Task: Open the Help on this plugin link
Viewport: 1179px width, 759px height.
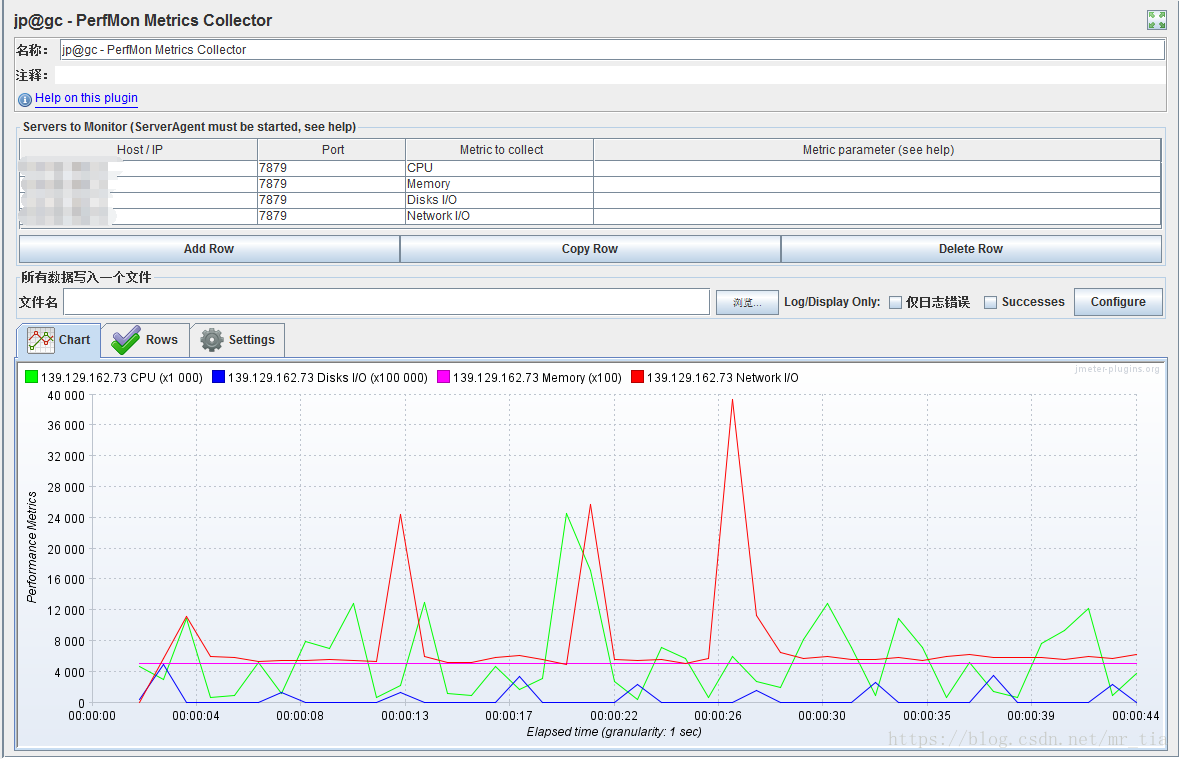Action: (86, 98)
